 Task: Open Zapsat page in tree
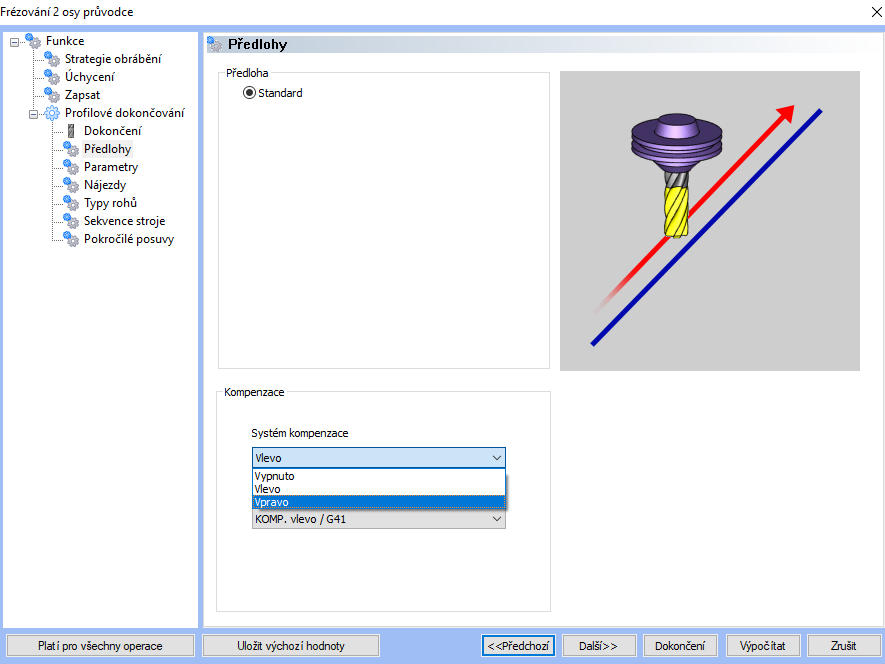[x=82, y=95]
